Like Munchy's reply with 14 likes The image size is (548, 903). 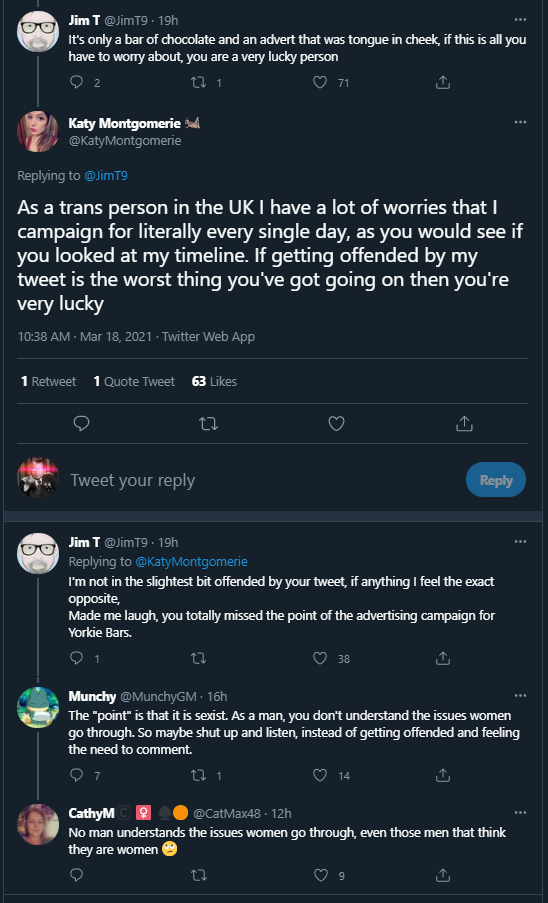[x=320, y=775]
